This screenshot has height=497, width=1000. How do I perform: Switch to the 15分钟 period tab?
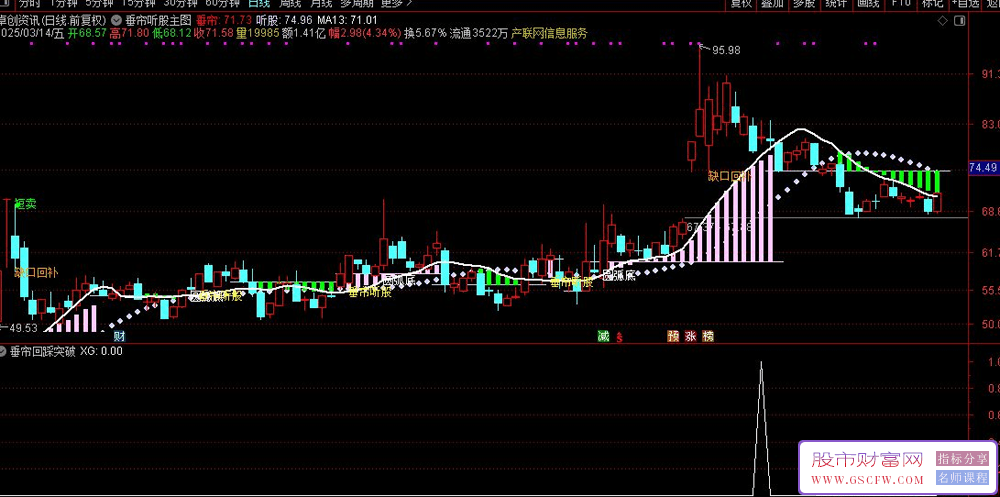coord(137,3)
